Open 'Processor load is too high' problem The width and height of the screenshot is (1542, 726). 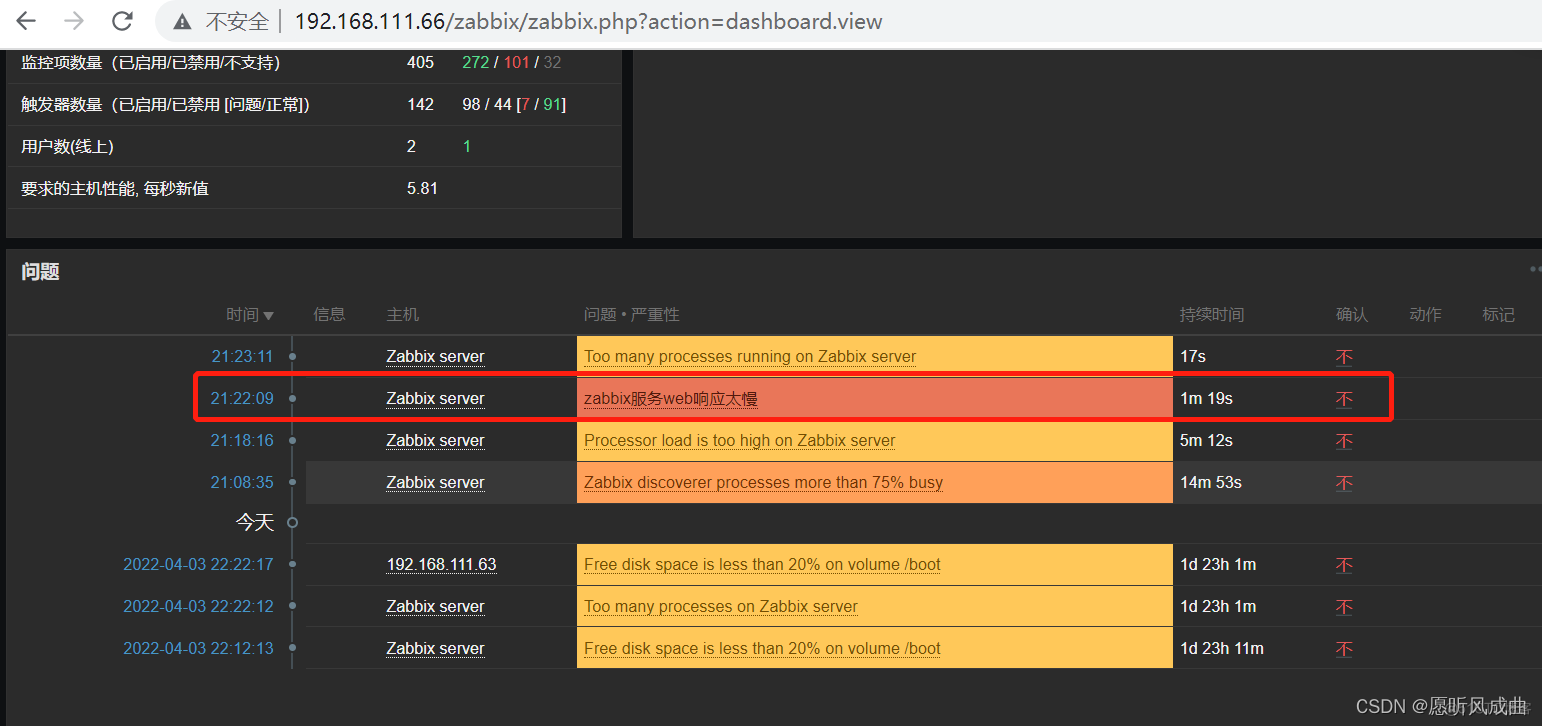[x=740, y=440]
